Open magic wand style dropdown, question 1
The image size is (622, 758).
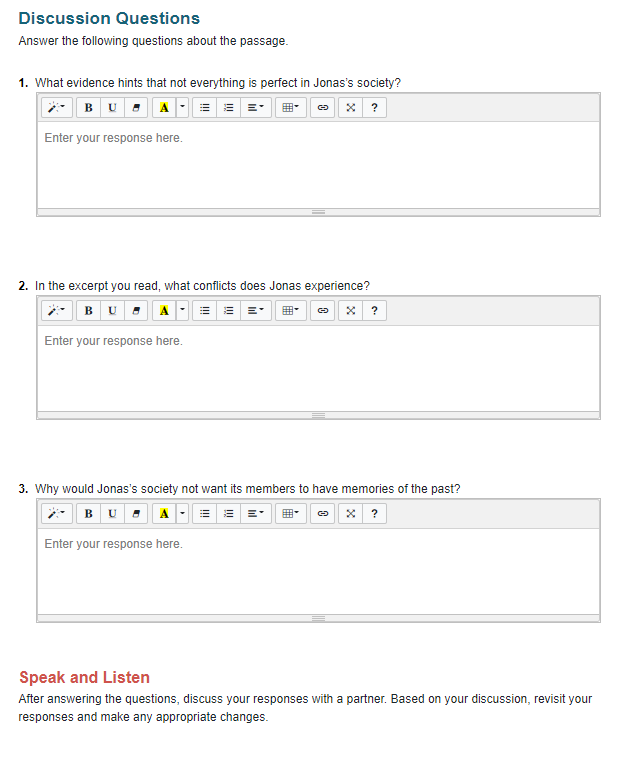click(56, 108)
